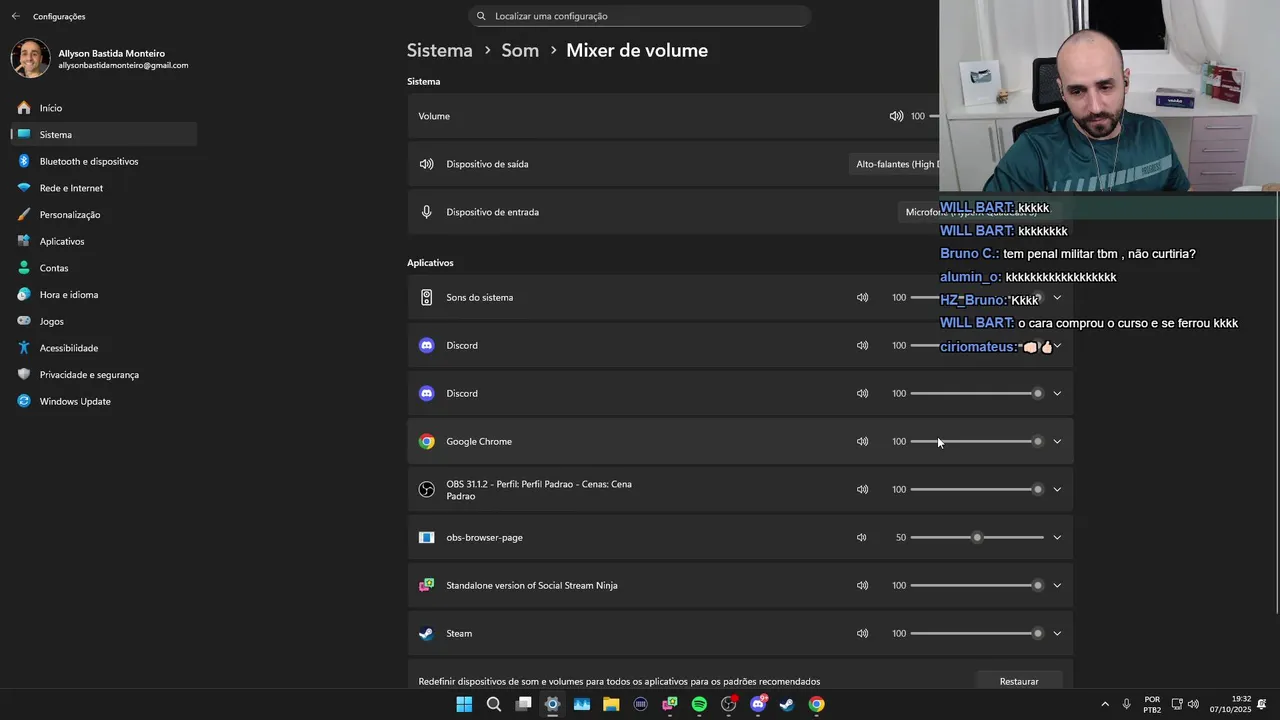
Task: Open Spotify from the taskbar
Action: coord(699,704)
